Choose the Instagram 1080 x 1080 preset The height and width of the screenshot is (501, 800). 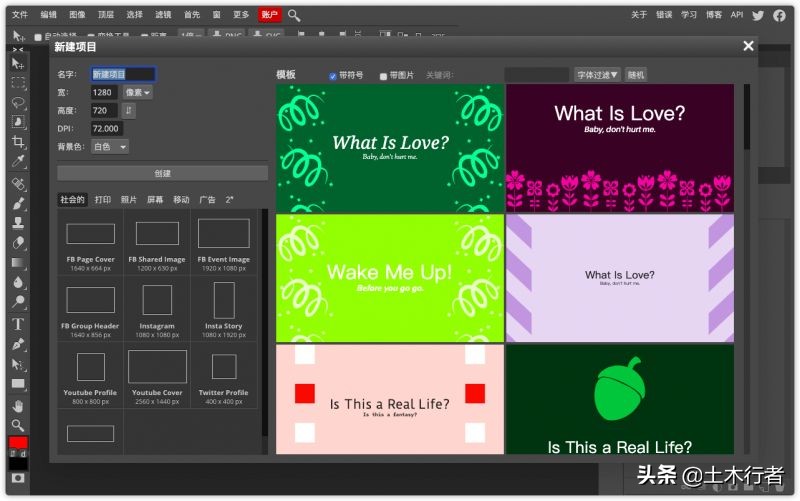click(x=157, y=309)
